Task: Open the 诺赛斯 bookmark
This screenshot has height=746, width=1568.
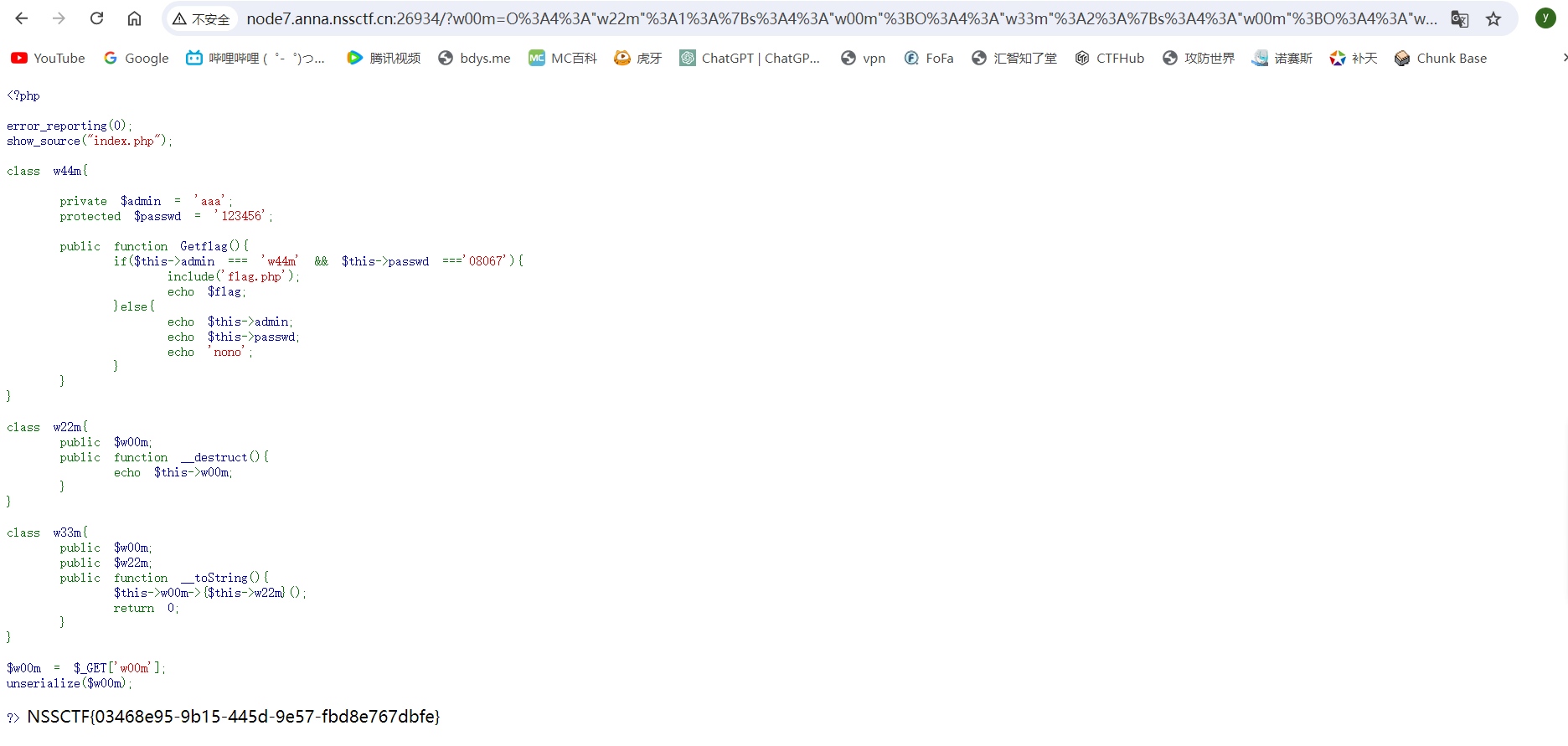Action: tap(1282, 58)
